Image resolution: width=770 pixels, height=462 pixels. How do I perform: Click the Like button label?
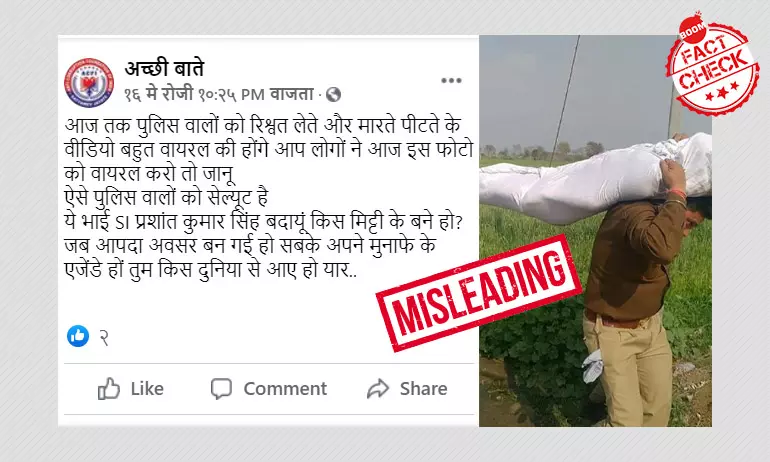pos(147,388)
